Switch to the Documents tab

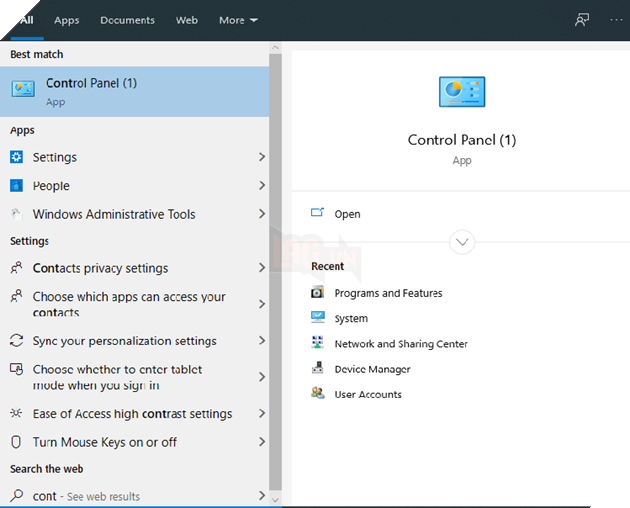click(127, 20)
